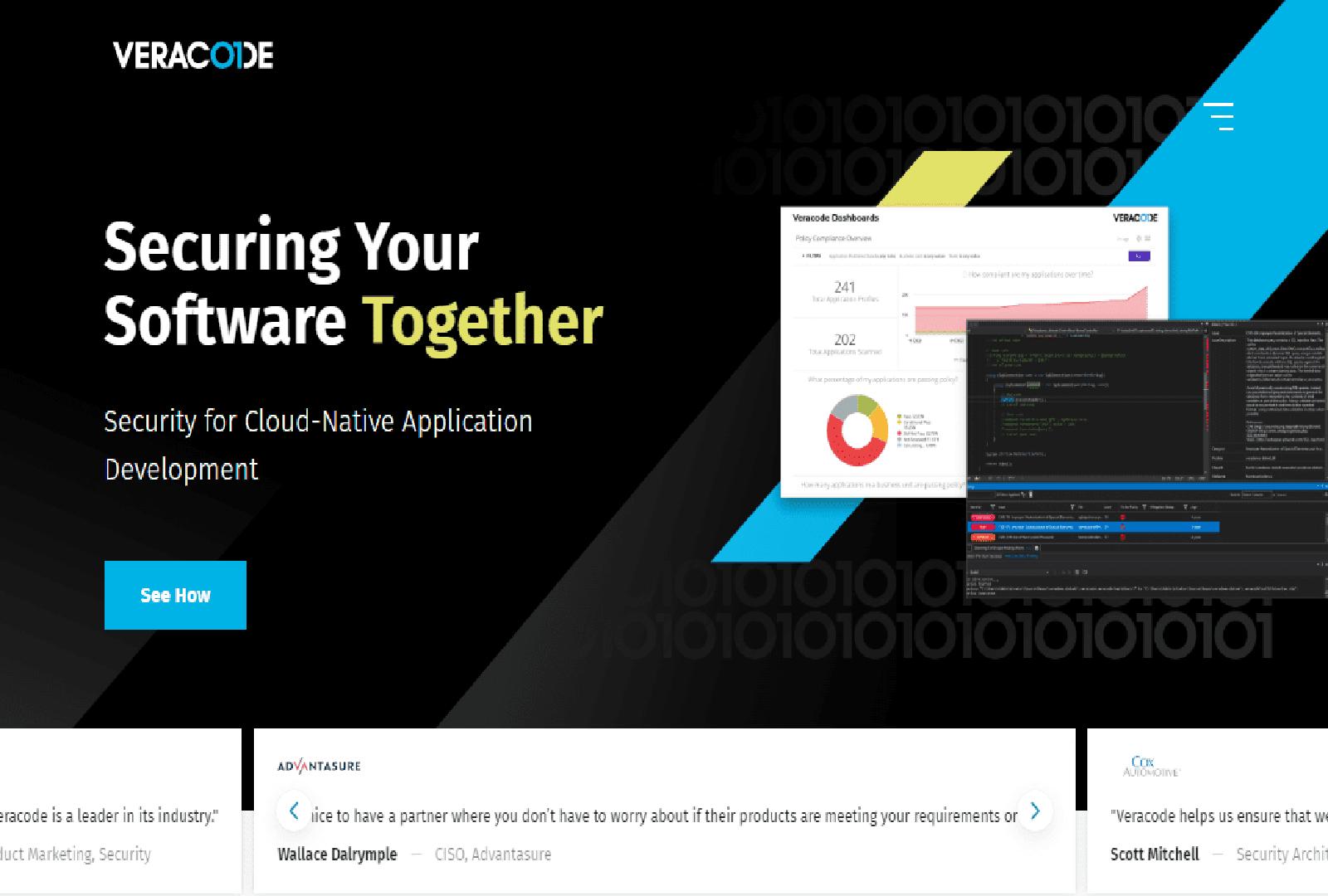This screenshot has height=896, width=1328.
Task: Expand the FILTERS section on the dashboard
Action: (812, 256)
